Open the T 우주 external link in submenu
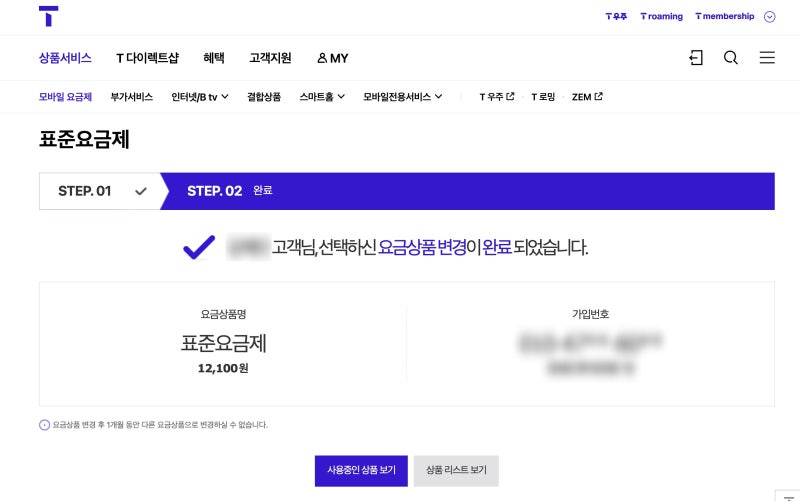 pyautogui.click(x=496, y=97)
